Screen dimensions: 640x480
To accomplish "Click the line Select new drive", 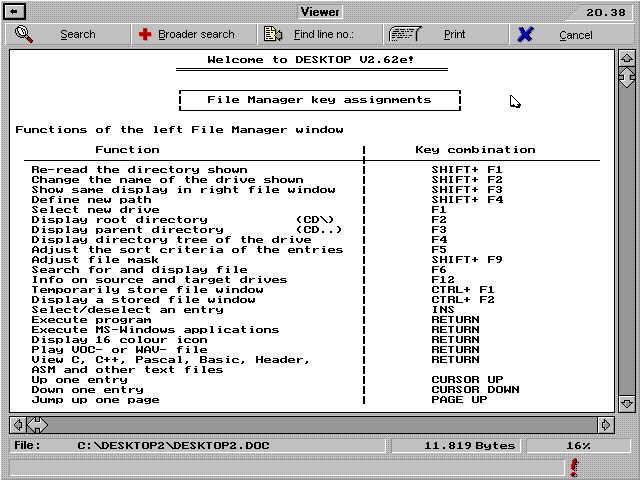I will click(x=96, y=209).
